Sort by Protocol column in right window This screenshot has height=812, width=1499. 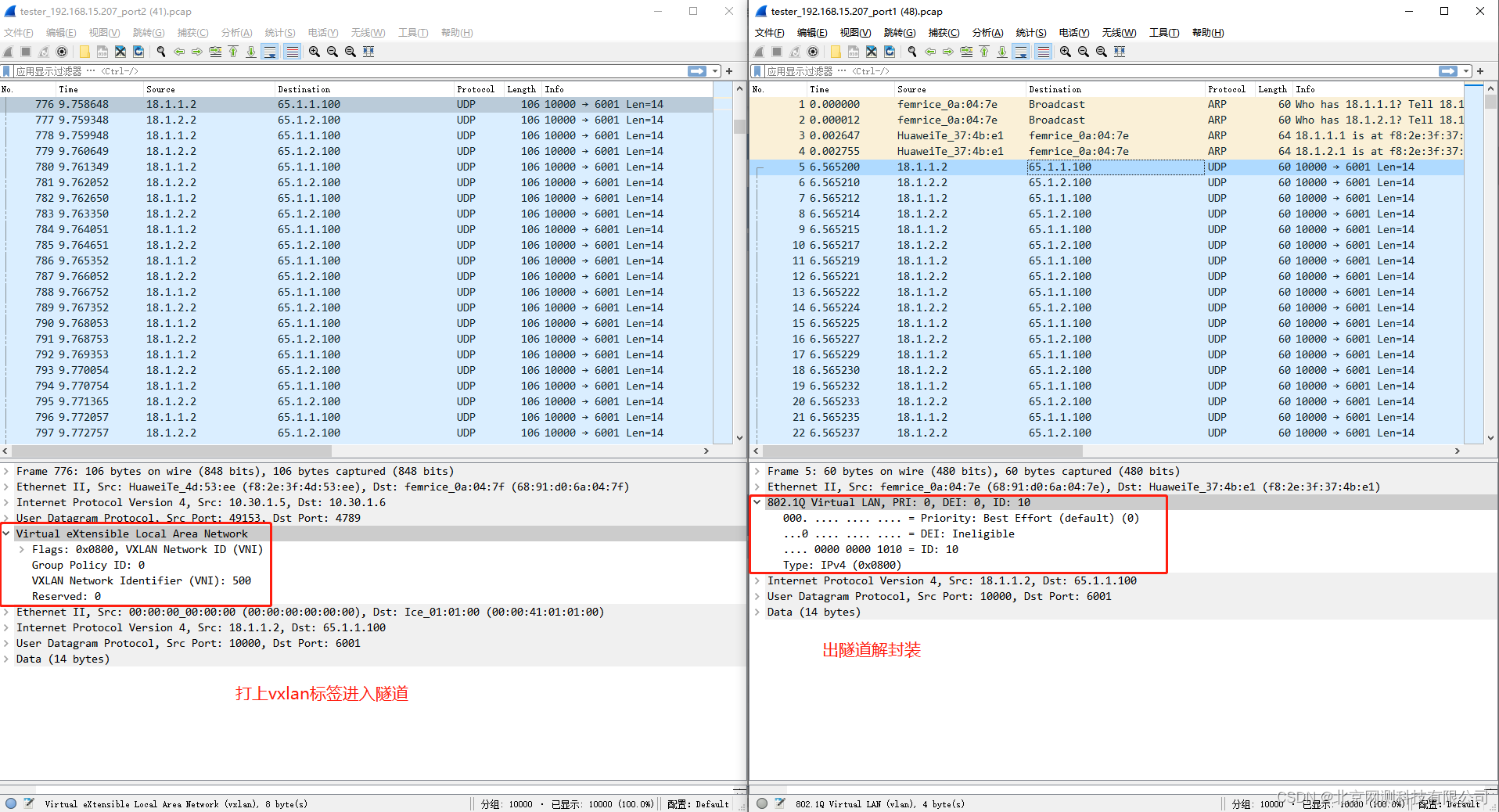(x=1228, y=89)
